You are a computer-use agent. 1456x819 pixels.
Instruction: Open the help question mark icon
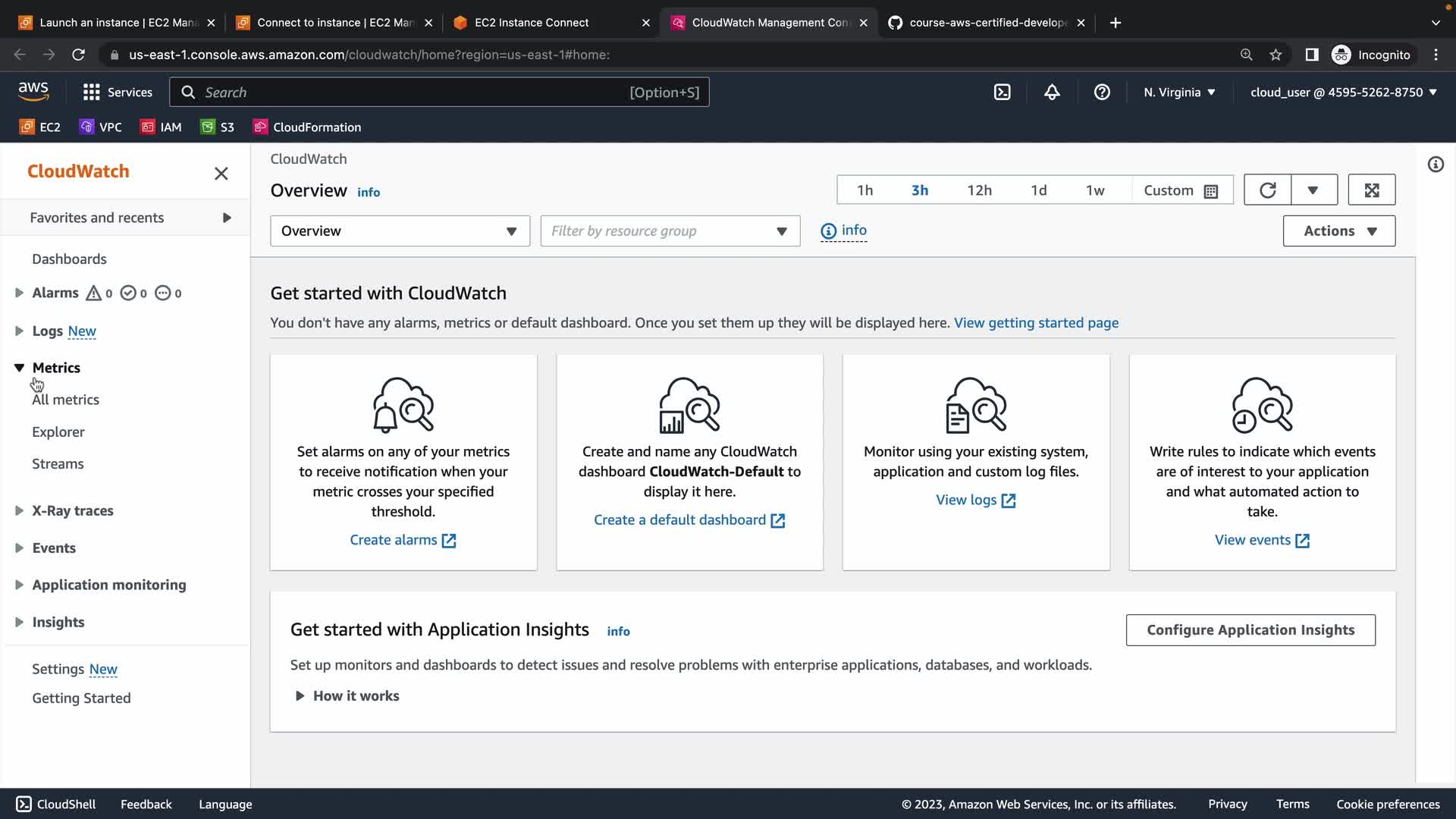pos(1102,93)
